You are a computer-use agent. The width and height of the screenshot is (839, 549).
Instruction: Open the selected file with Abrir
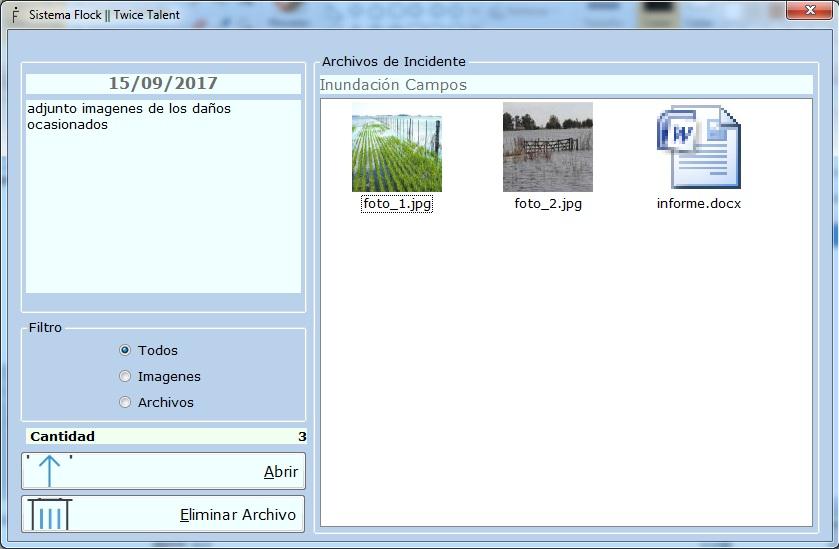pos(163,471)
